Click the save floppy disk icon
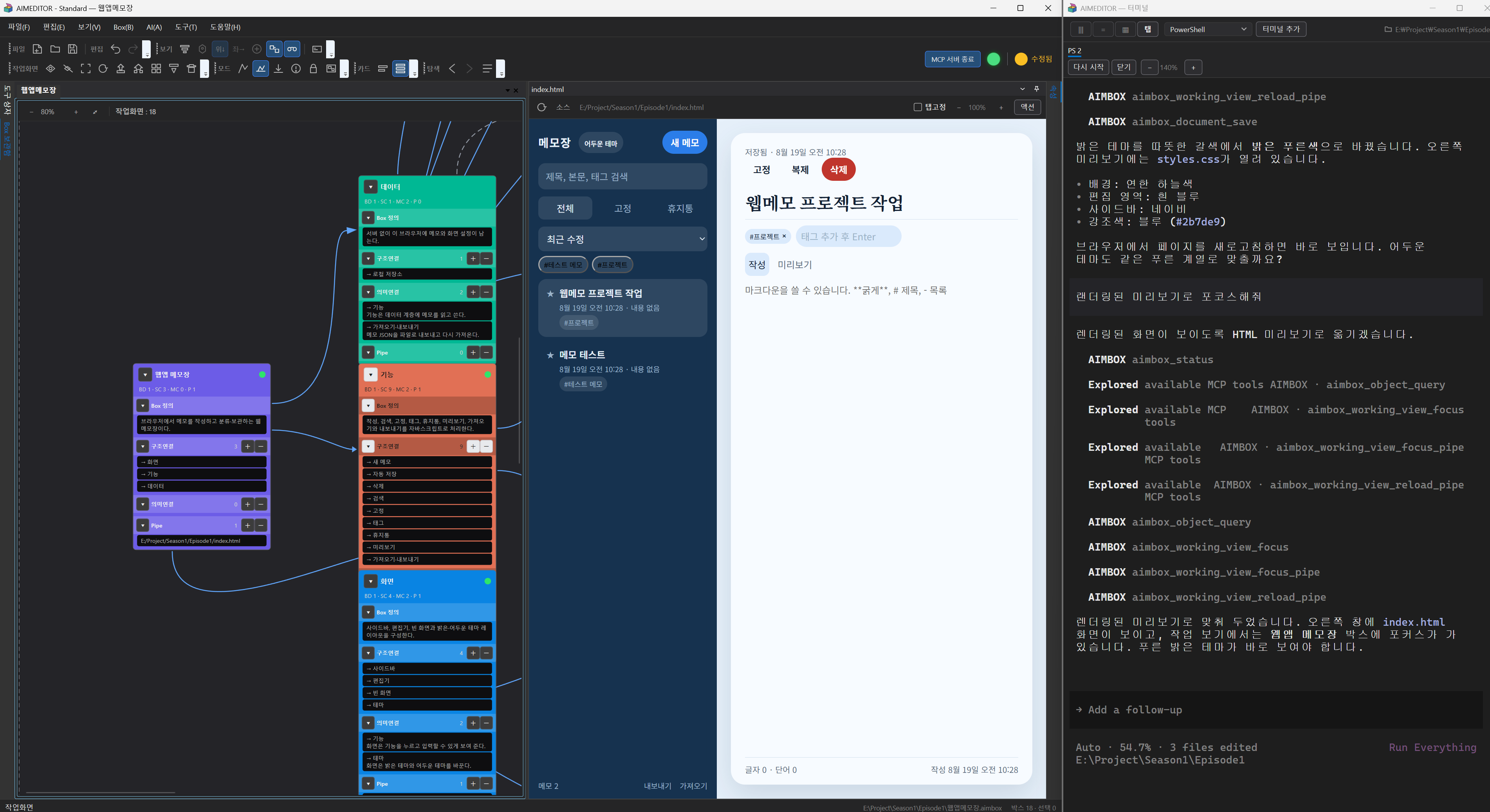This screenshot has height=812, width=1490. pyautogui.click(x=72, y=49)
